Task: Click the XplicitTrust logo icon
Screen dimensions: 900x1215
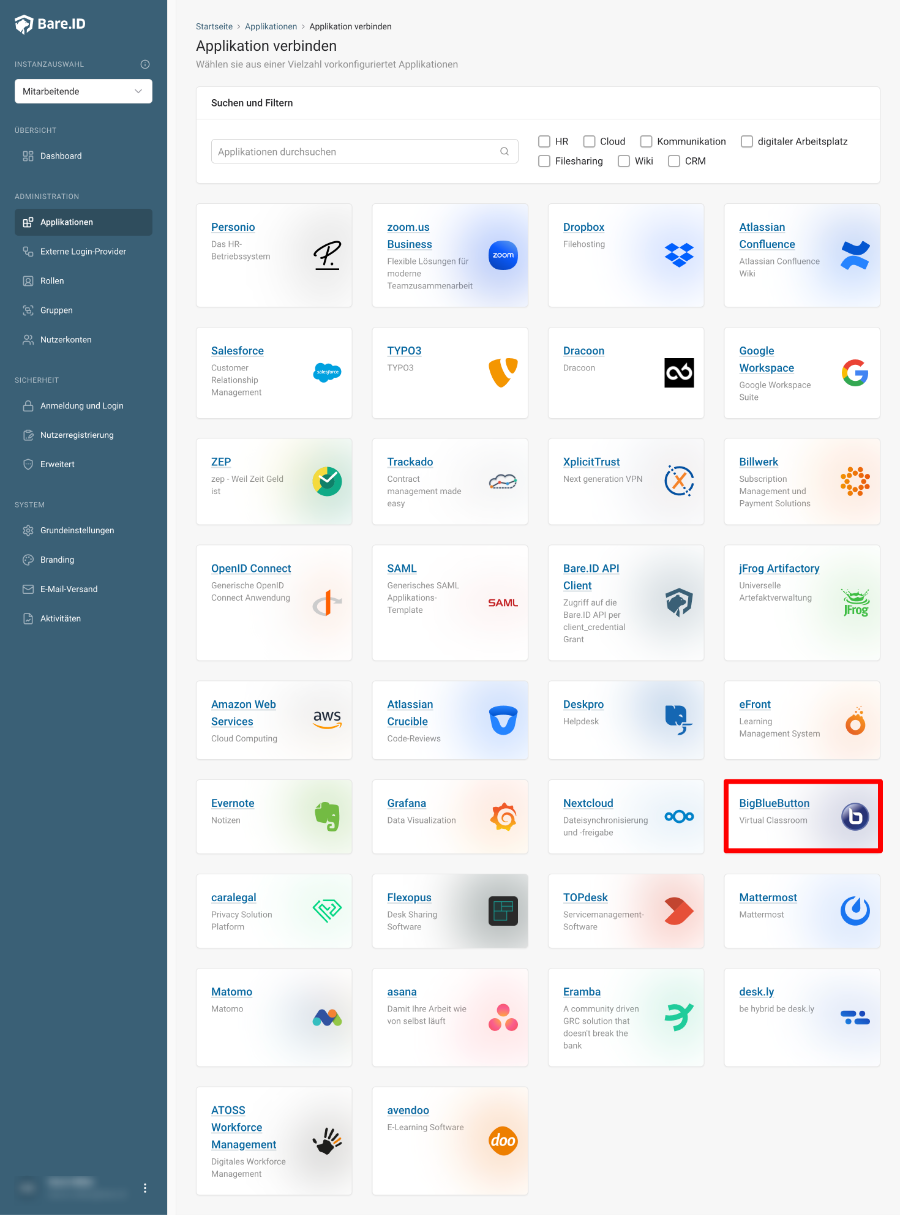Action: point(679,481)
